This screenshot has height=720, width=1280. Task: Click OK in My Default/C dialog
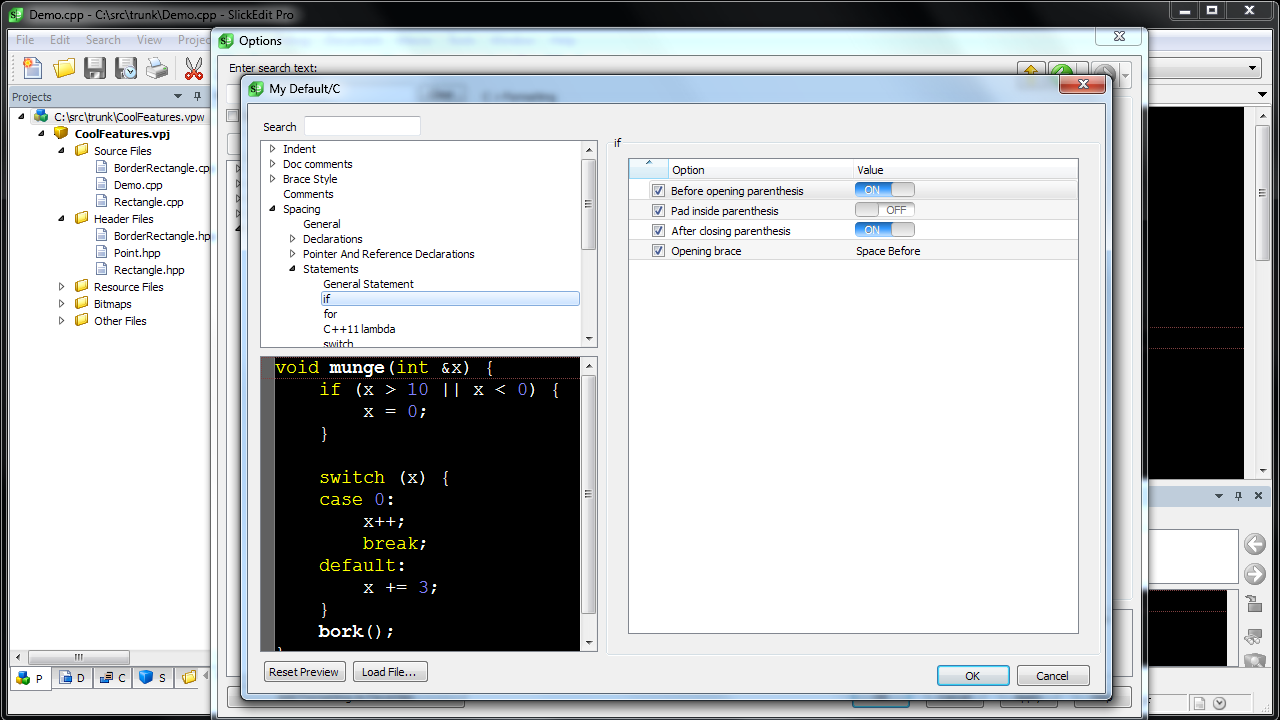coord(973,676)
